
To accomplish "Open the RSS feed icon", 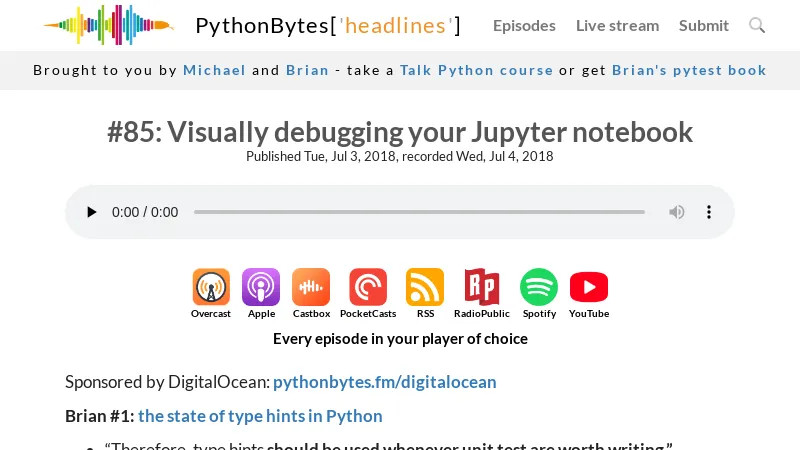I will point(425,287).
